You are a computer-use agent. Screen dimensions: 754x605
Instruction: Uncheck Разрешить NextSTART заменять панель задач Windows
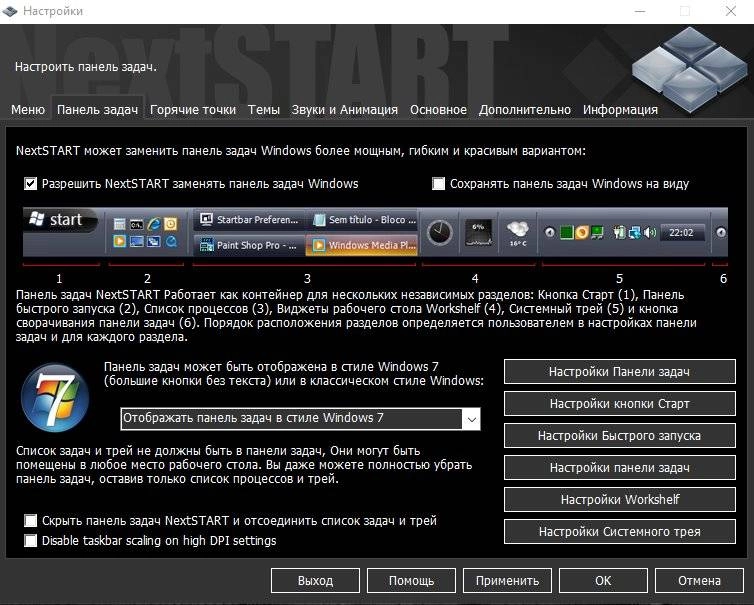(30, 184)
